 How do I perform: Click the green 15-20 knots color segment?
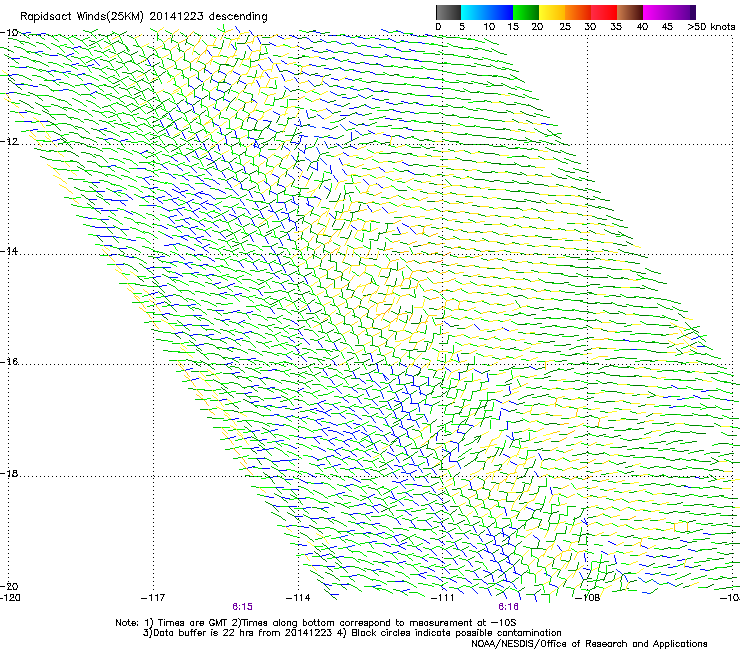[526, 12]
